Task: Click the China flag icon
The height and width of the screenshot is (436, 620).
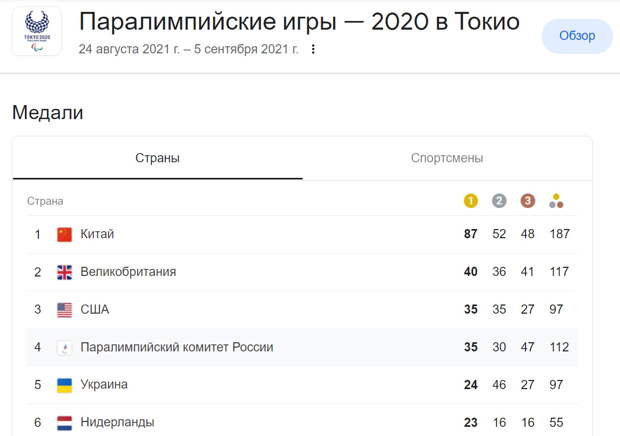Action: point(64,234)
